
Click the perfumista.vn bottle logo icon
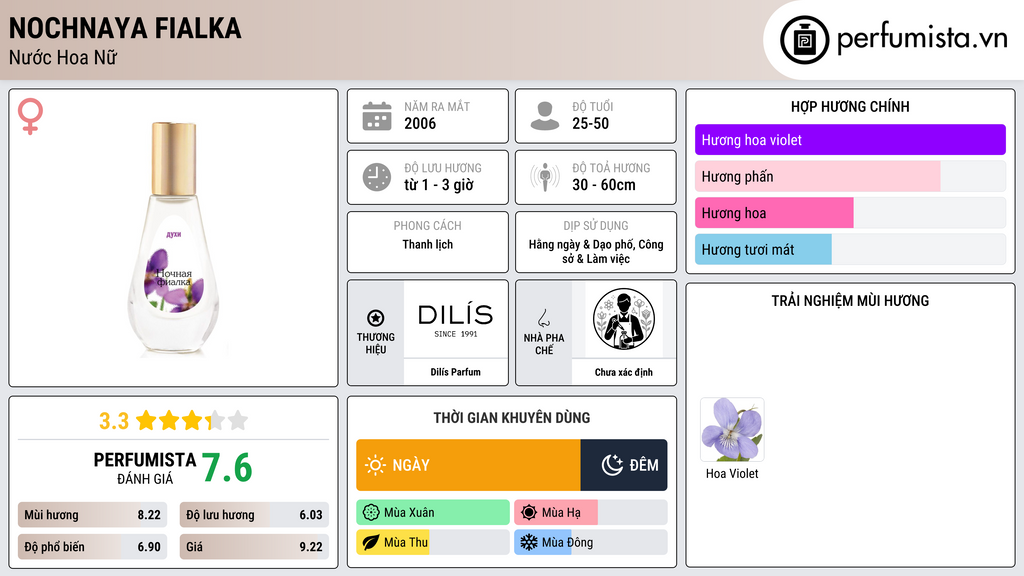point(804,40)
